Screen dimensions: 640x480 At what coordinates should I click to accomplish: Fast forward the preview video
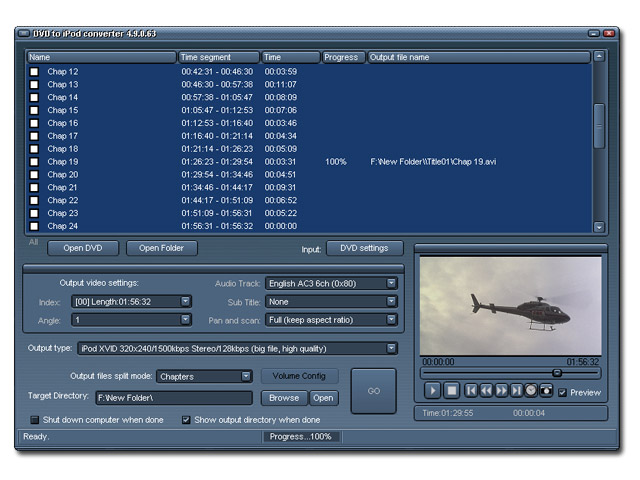click(x=501, y=391)
